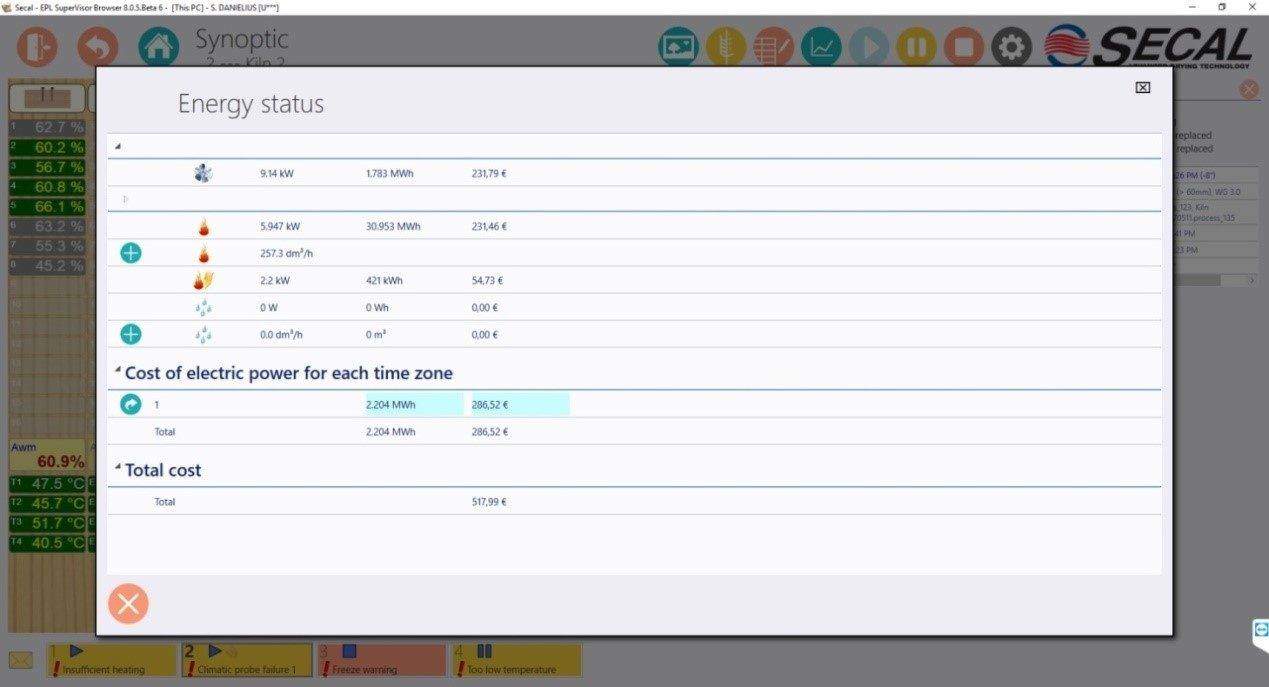Open the orange edit-table icon
This screenshot has width=1269, height=687.
point(773,47)
